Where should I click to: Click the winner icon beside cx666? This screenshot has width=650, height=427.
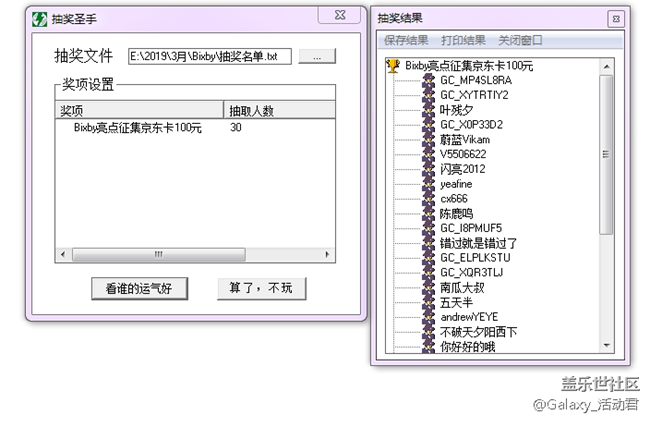tap(428, 199)
